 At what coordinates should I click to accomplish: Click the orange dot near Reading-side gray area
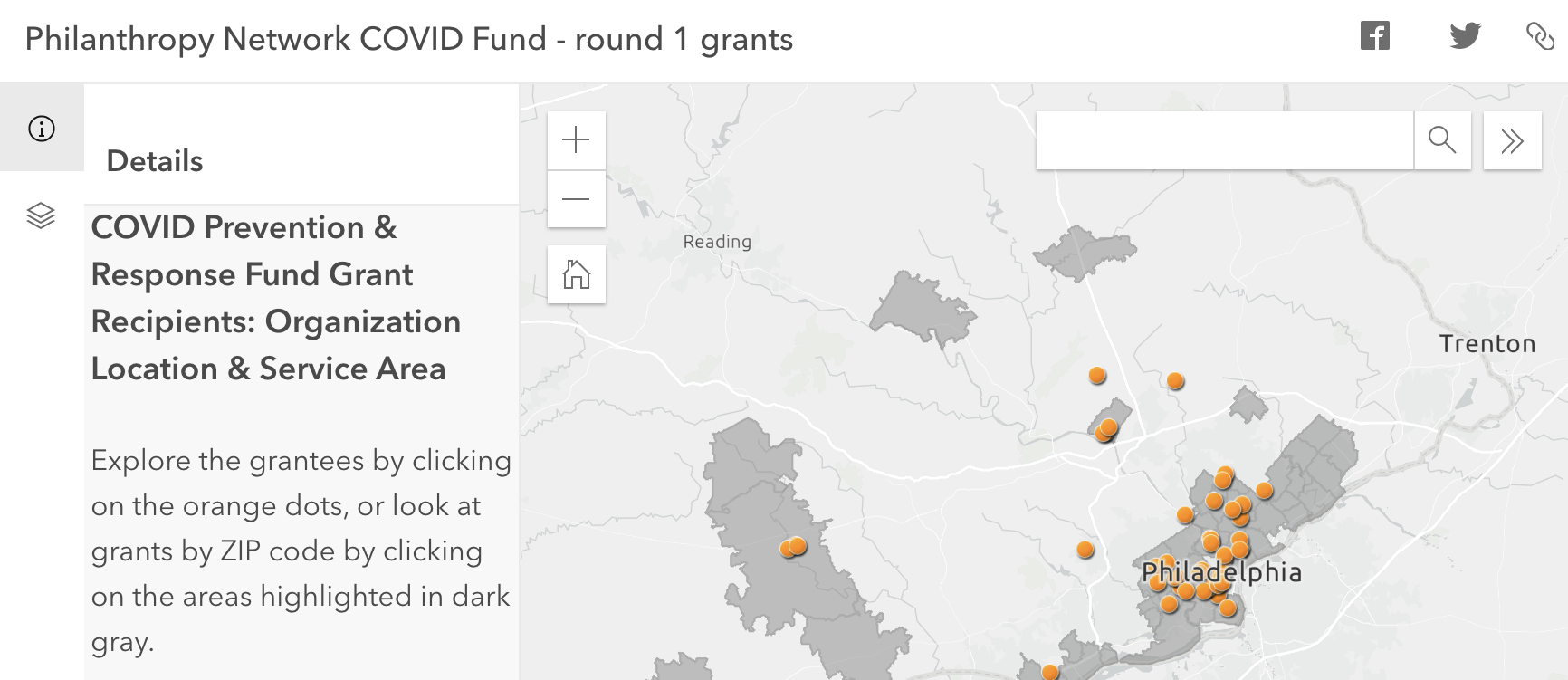797,546
